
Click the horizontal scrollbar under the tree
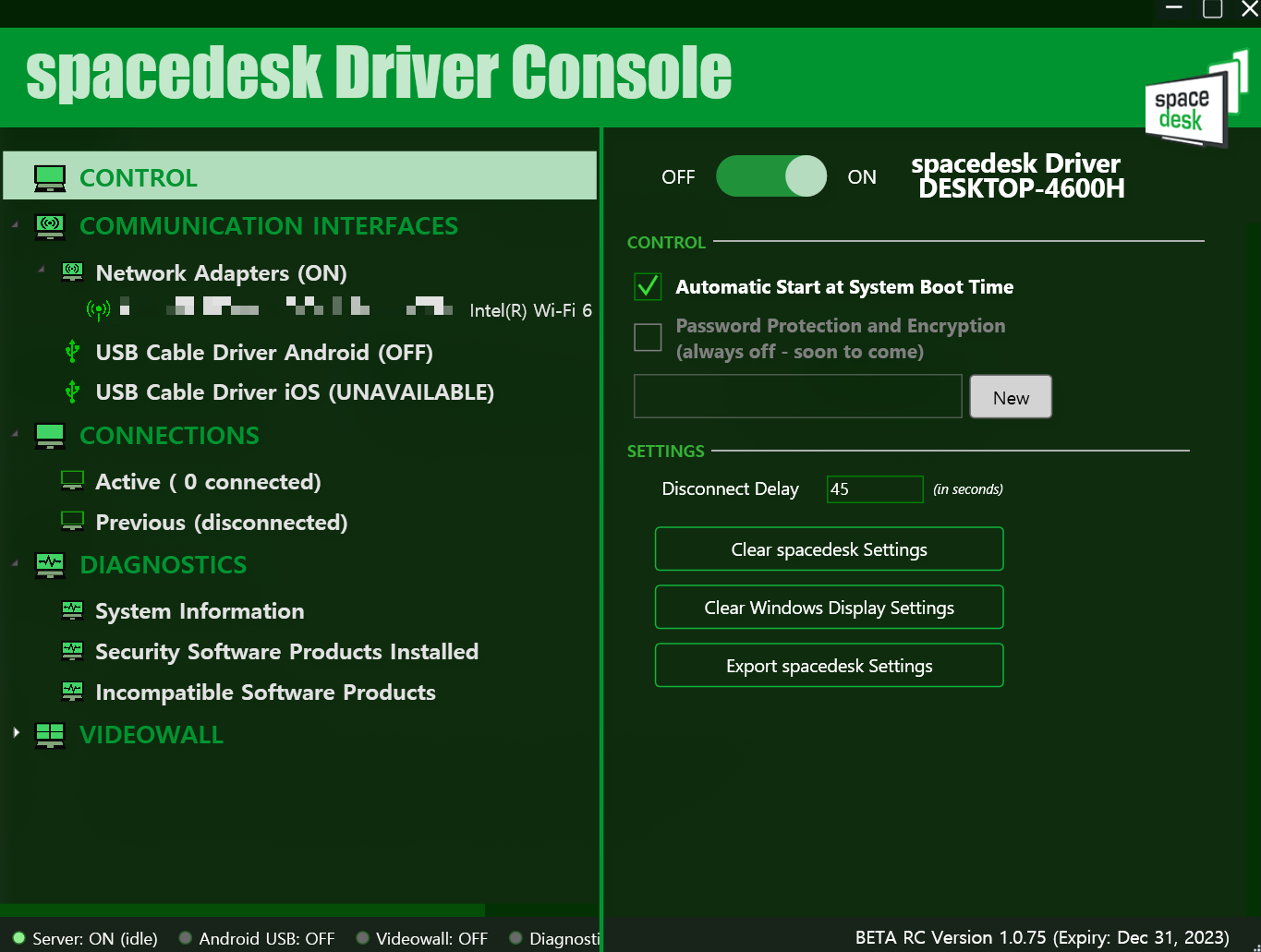click(x=242, y=910)
